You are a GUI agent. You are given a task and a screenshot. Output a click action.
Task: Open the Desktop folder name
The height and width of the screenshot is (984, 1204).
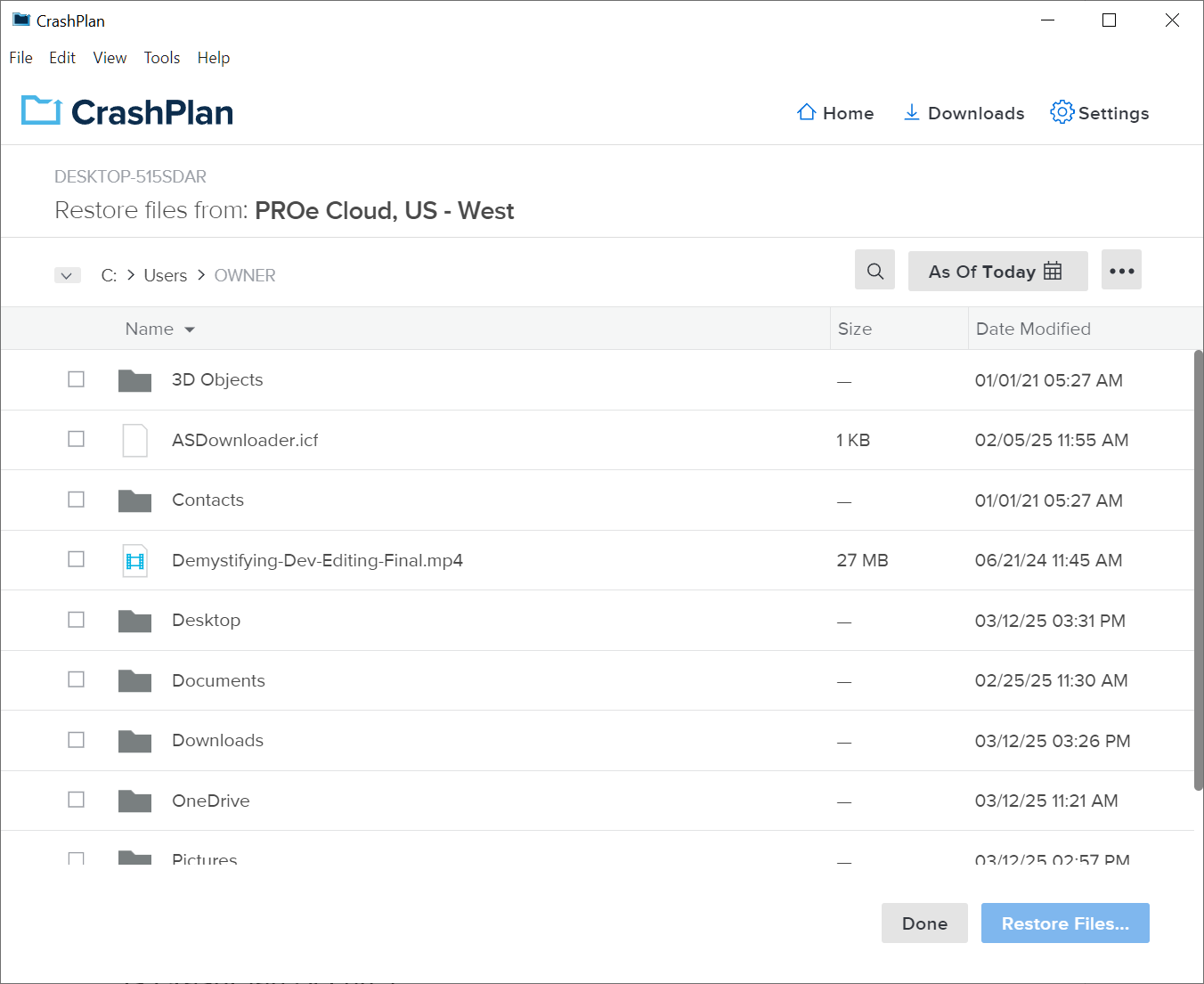pyautogui.click(x=206, y=620)
